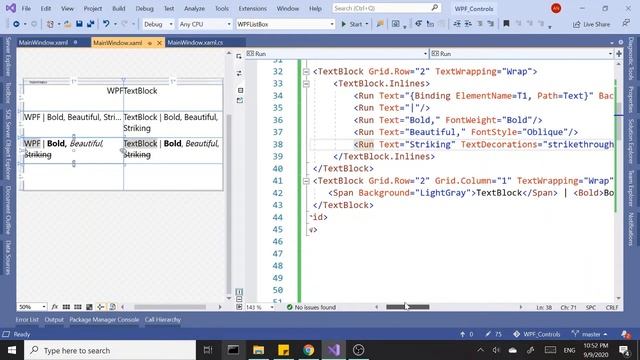
Task: Open the Extensions menu
Action: click(252, 9)
